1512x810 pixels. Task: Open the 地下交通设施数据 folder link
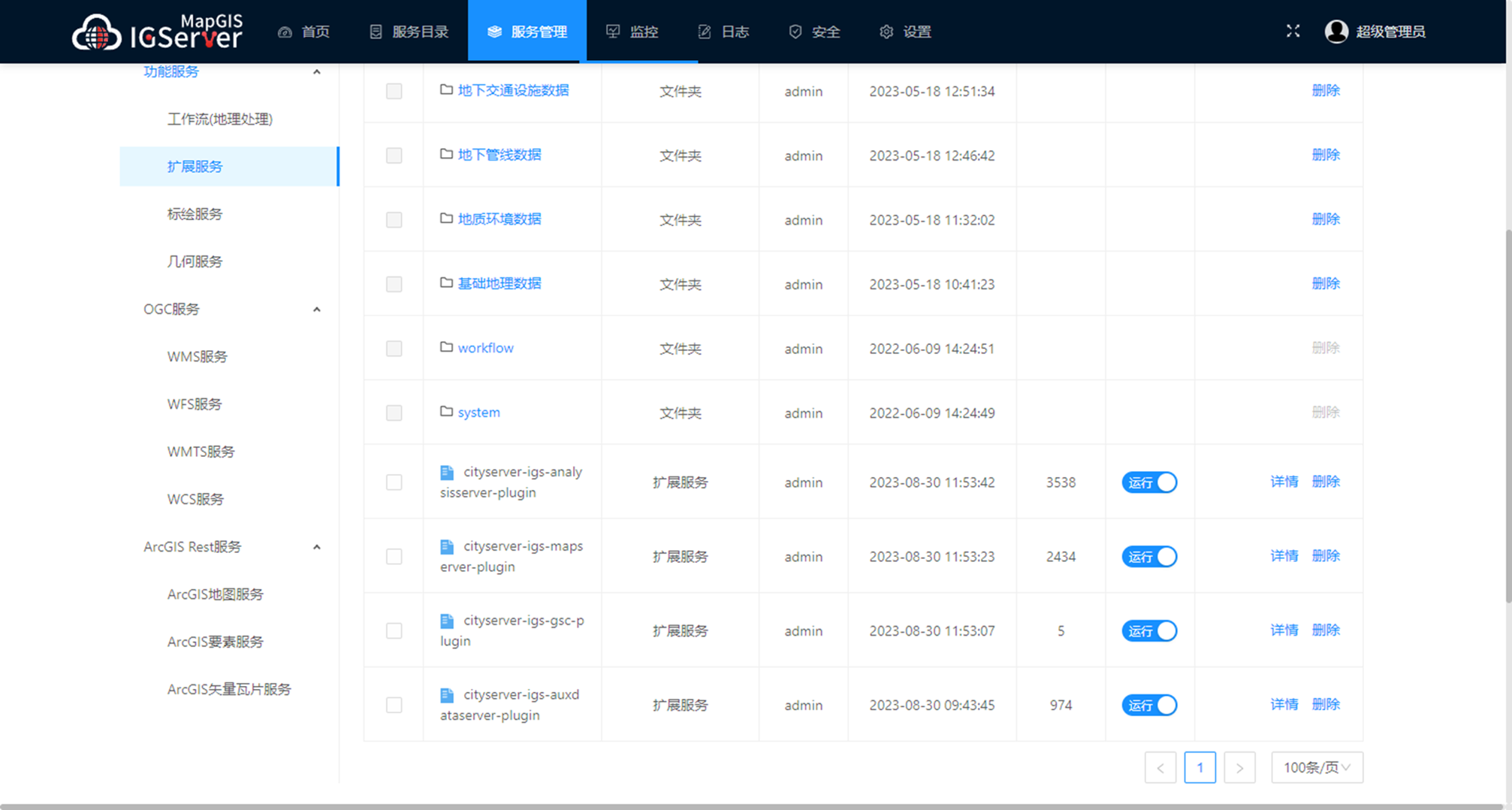[x=513, y=90]
